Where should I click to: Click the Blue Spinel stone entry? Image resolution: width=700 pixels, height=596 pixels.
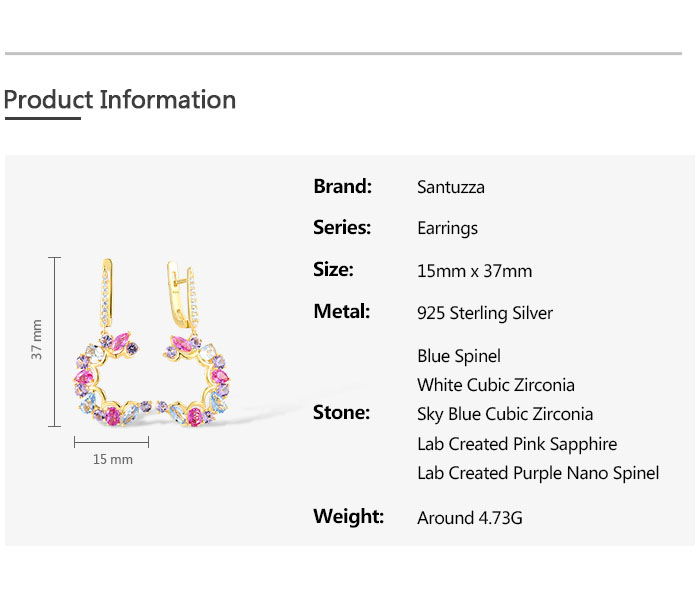[458, 356]
